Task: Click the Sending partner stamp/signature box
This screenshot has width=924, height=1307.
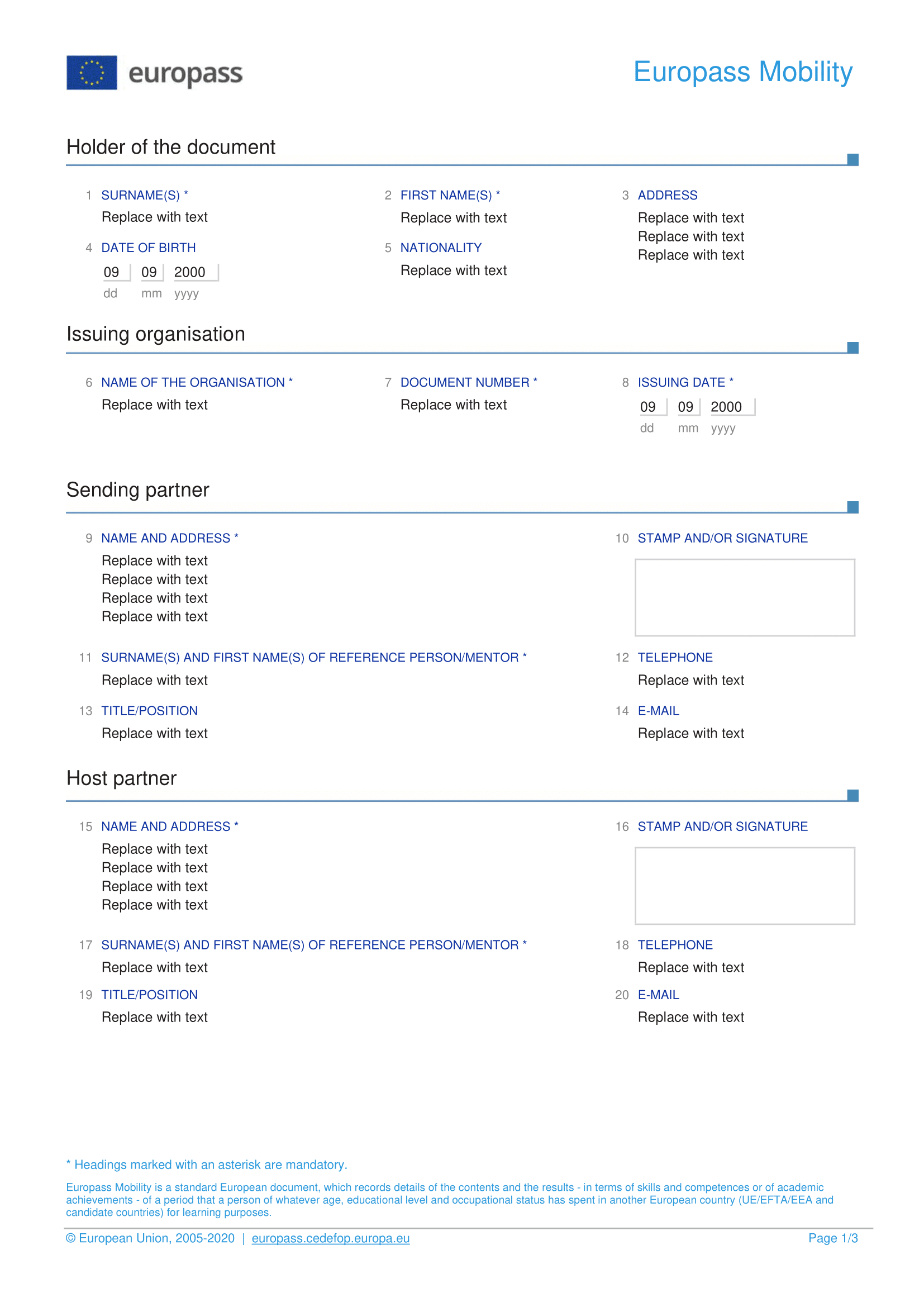Action: pyautogui.click(x=745, y=597)
